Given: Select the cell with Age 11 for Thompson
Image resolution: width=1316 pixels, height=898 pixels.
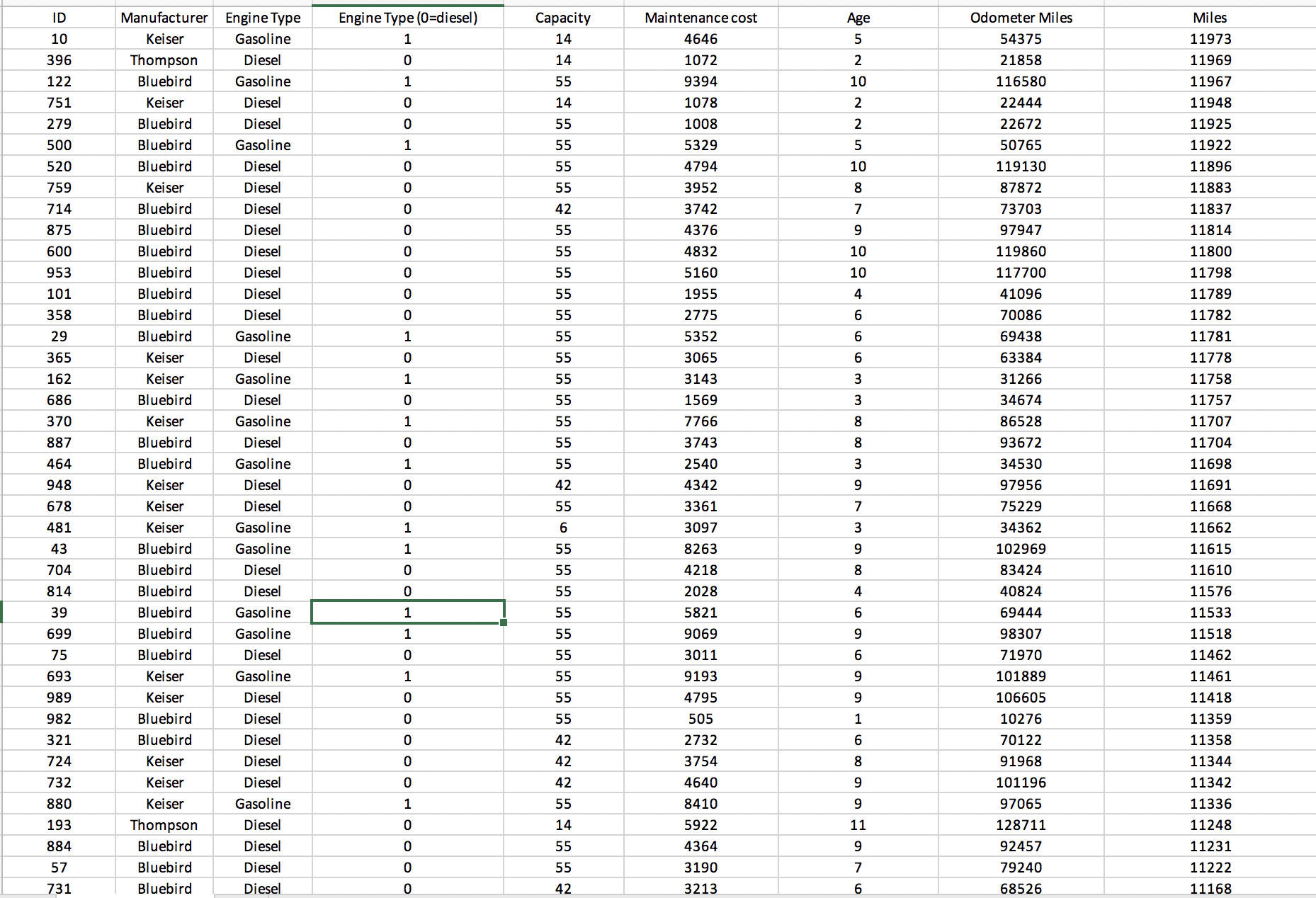Looking at the screenshot, I should (x=858, y=824).
